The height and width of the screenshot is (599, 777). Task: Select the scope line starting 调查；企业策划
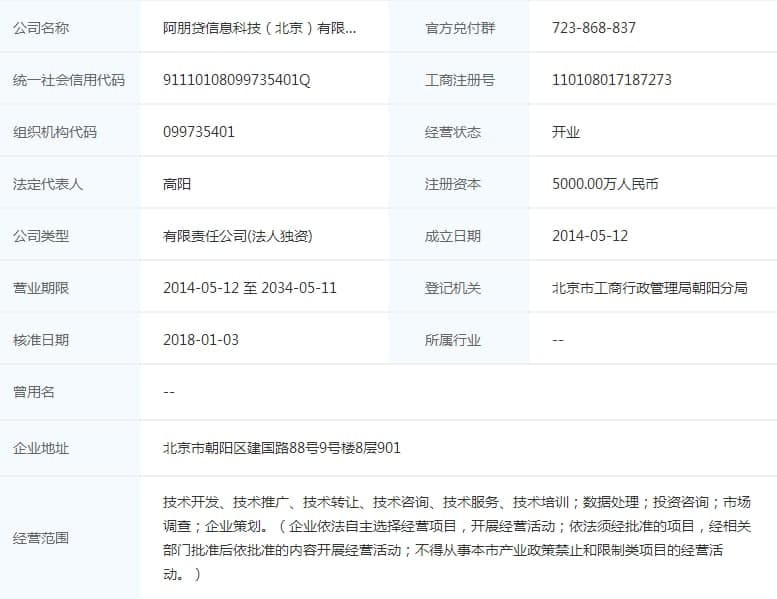coord(457,526)
